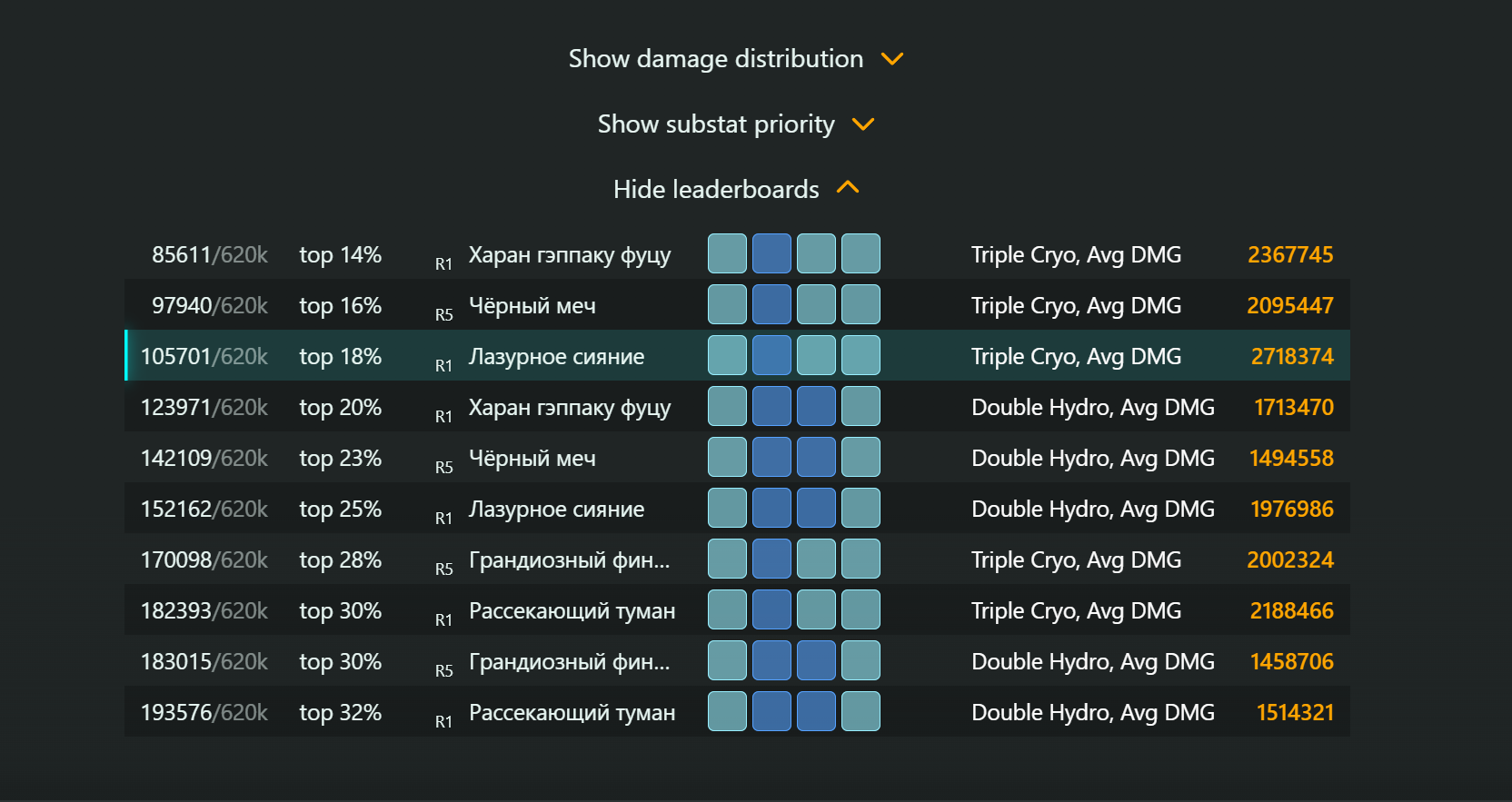The image size is (1512, 802).
Task: Click ranking 170098/620k entry
Action: coord(204,559)
